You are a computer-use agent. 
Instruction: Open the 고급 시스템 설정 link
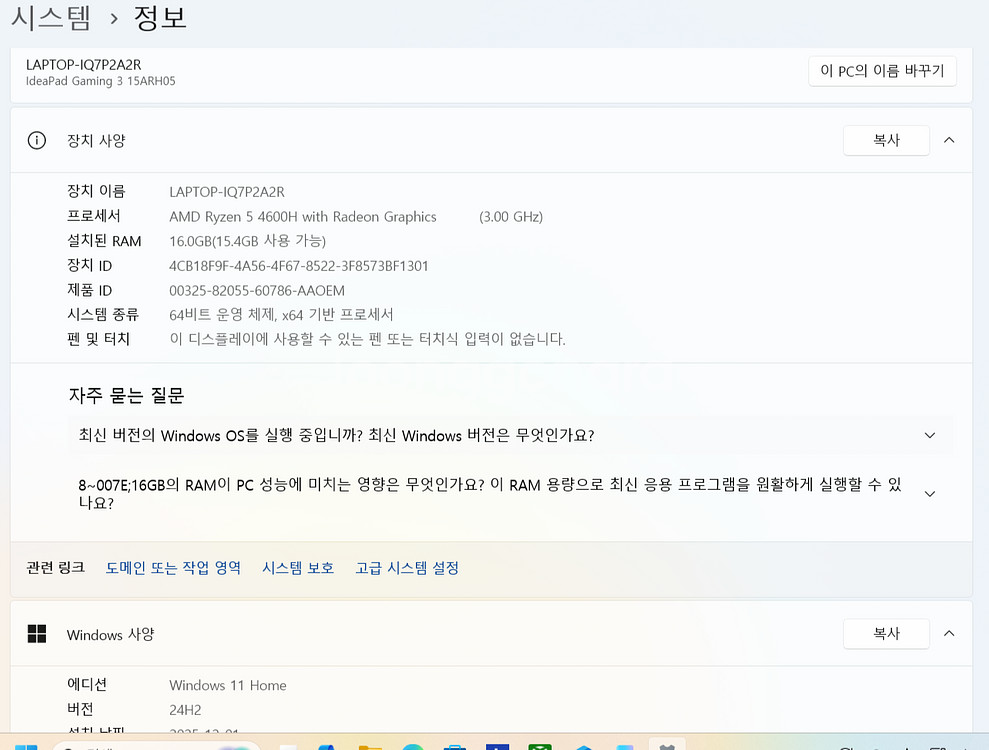coord(407,567)
